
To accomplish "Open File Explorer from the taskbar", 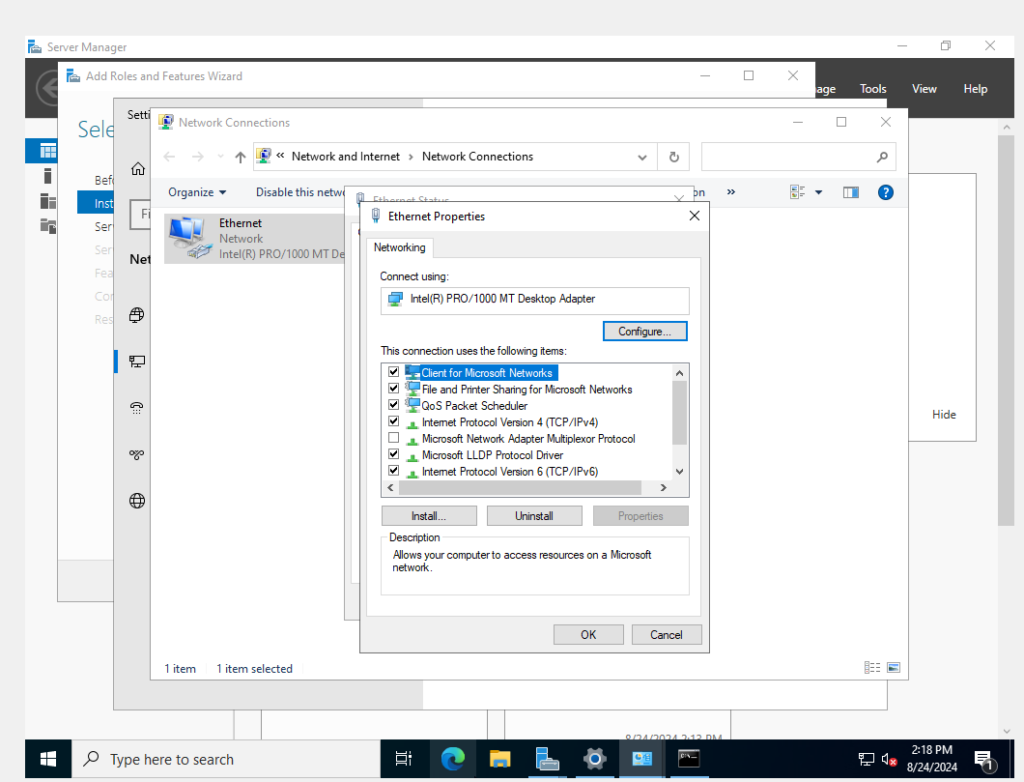I will point(500,759).
